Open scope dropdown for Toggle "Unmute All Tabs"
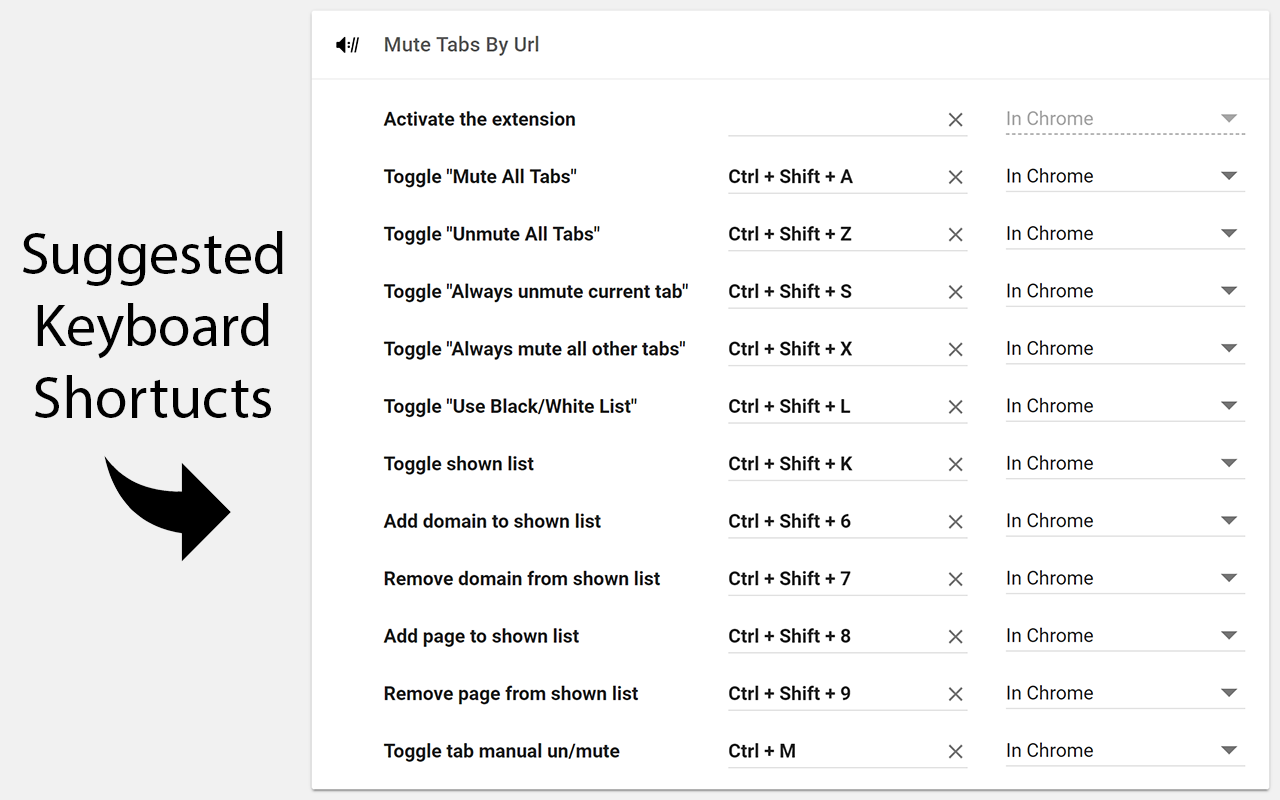Viewport: 1280px width, 800px height. click(1125, 234)
